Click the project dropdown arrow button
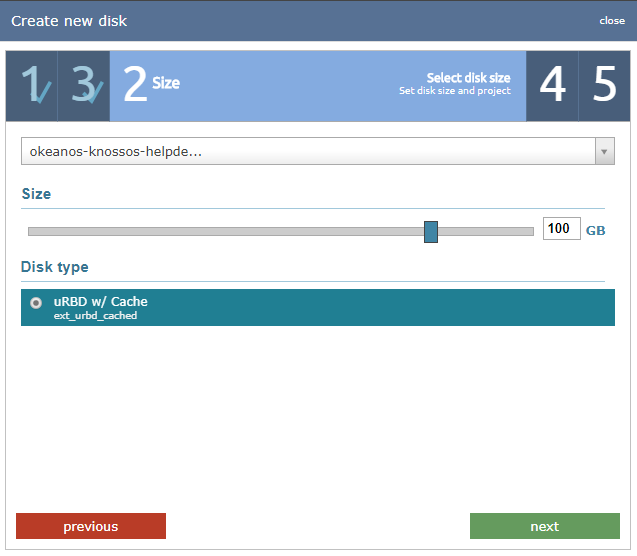The width and height of the screenshot is (637, 556). (604, 151)
